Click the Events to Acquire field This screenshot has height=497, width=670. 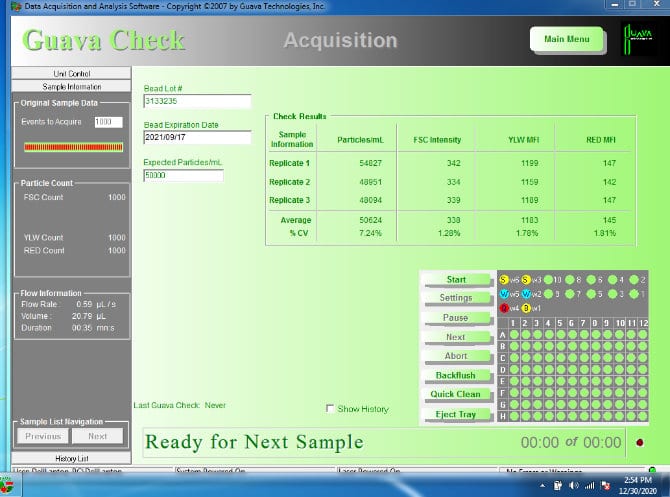tap(109, 122)
